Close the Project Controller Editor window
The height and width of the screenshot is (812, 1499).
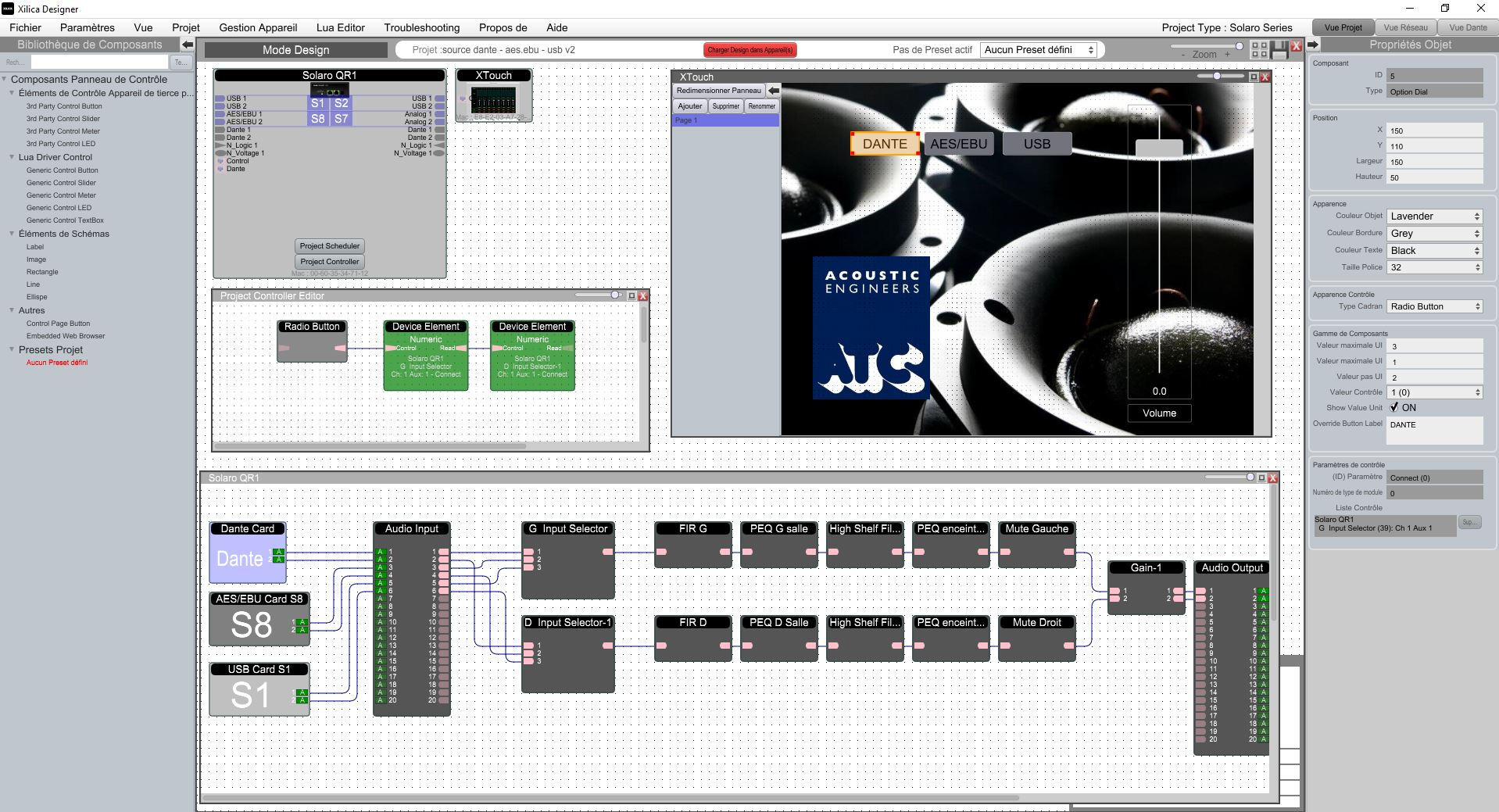coord(642,295)
